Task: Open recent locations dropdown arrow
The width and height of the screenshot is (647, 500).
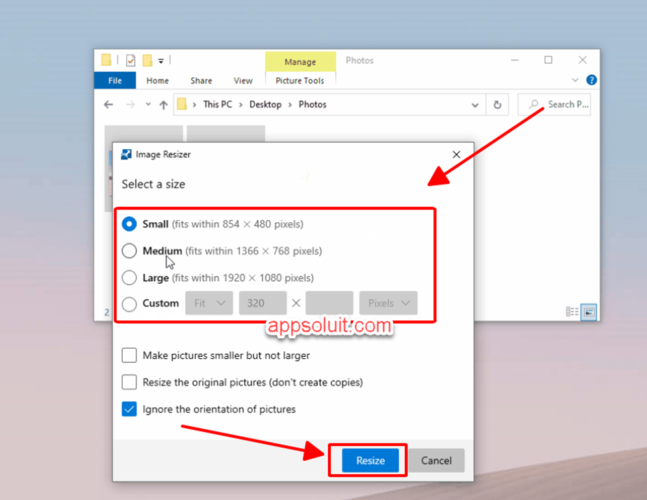Action: click(148, 104)
